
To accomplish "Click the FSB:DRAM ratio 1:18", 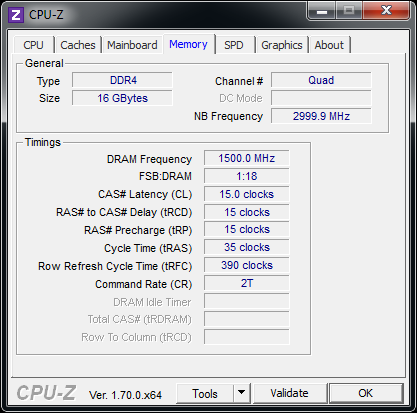I will coord(247,176).
